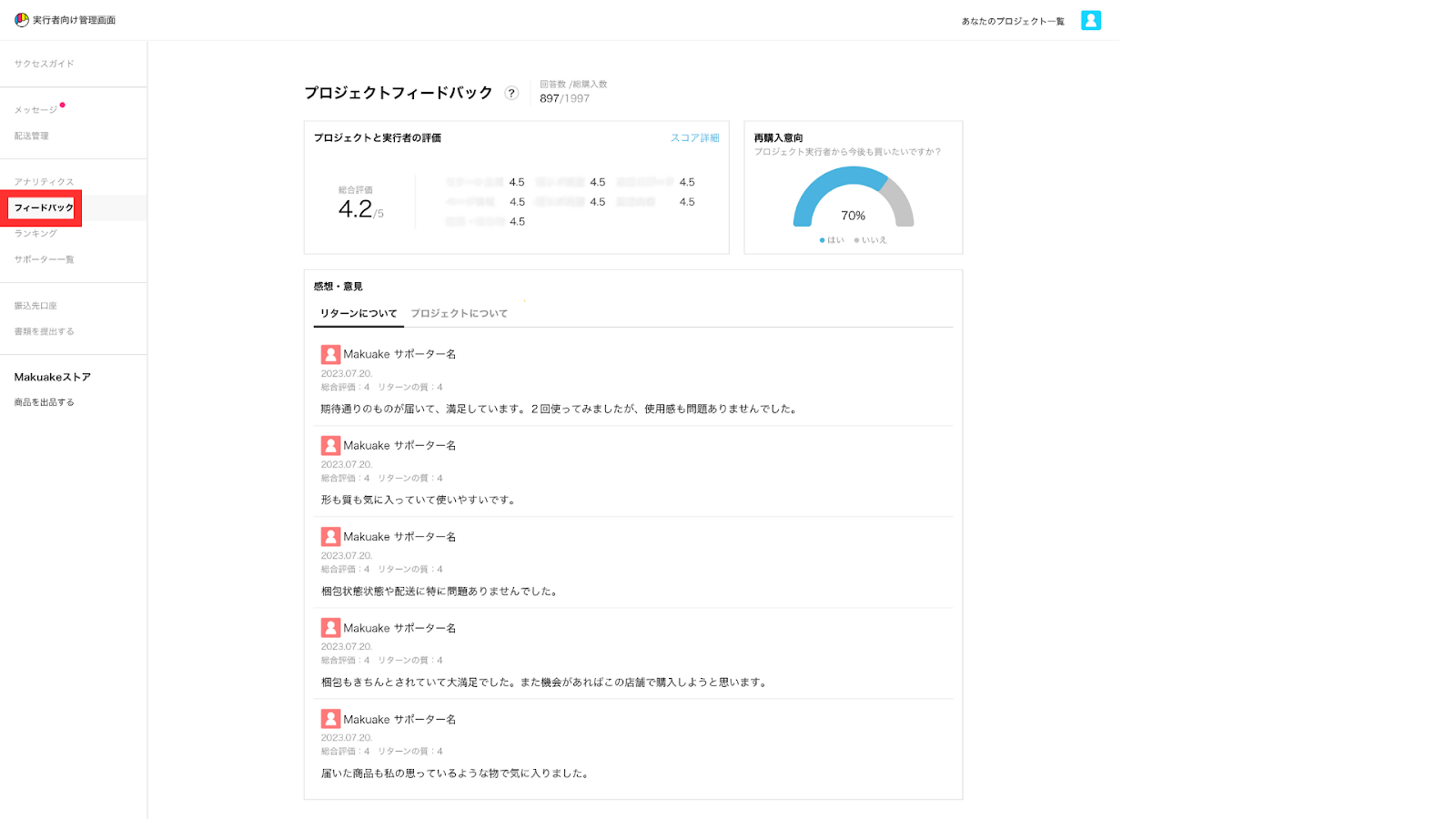
Task: Click the blue はい legend dot
Action: coord(822,240)
